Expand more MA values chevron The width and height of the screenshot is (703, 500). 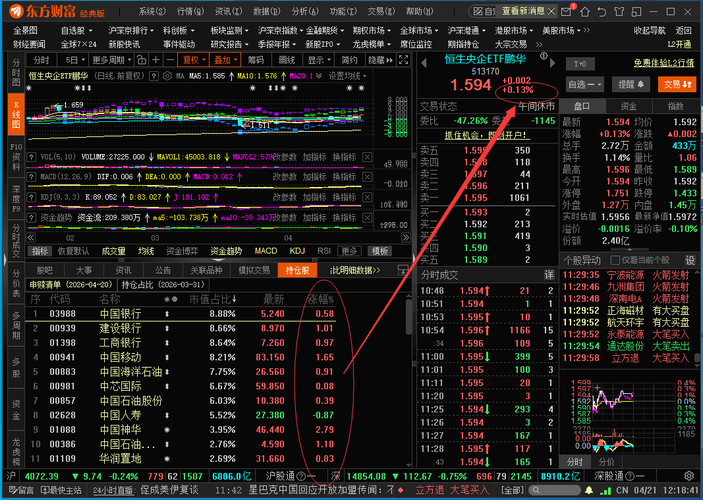click(x=319, y=76)
